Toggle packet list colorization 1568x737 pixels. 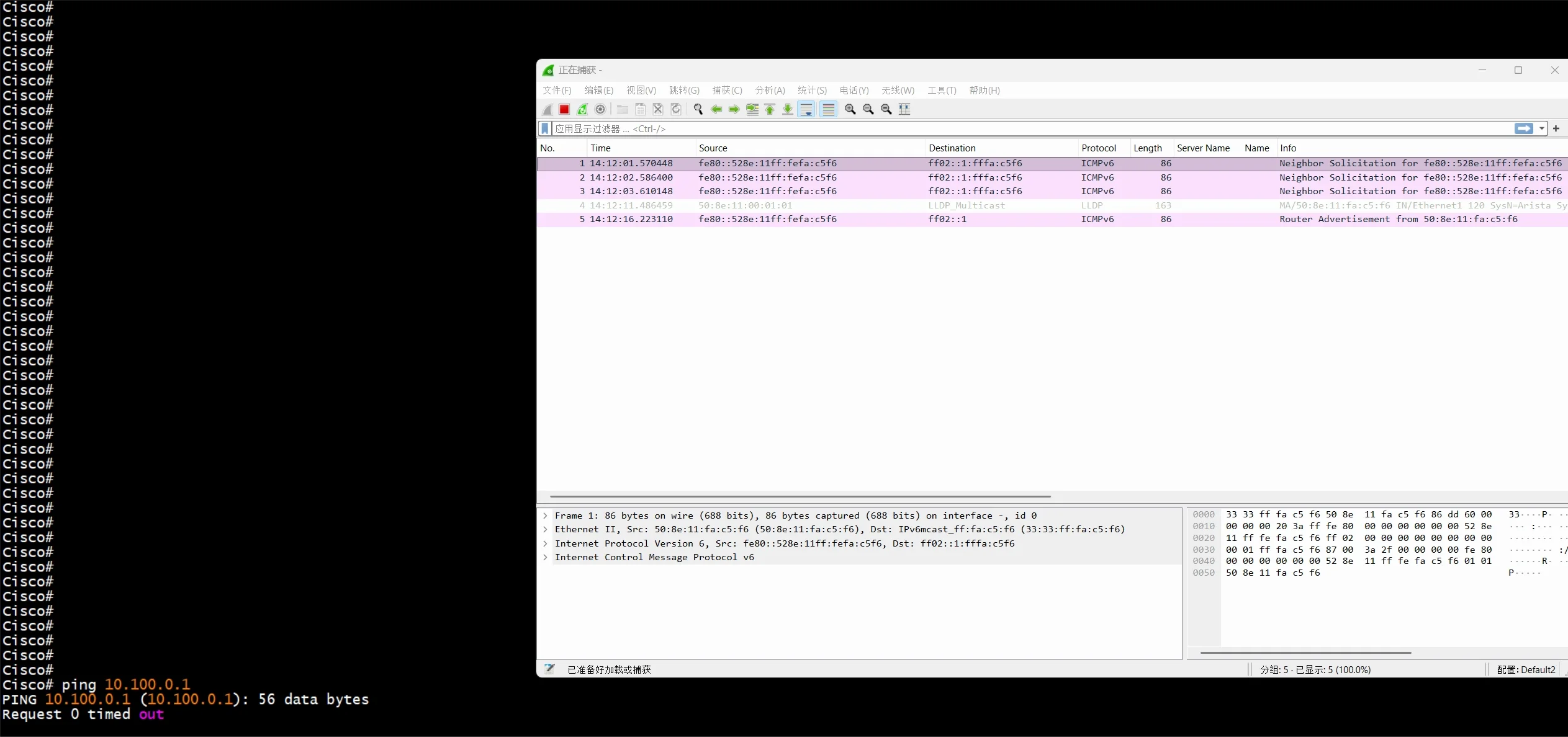(x=829, y=110)
